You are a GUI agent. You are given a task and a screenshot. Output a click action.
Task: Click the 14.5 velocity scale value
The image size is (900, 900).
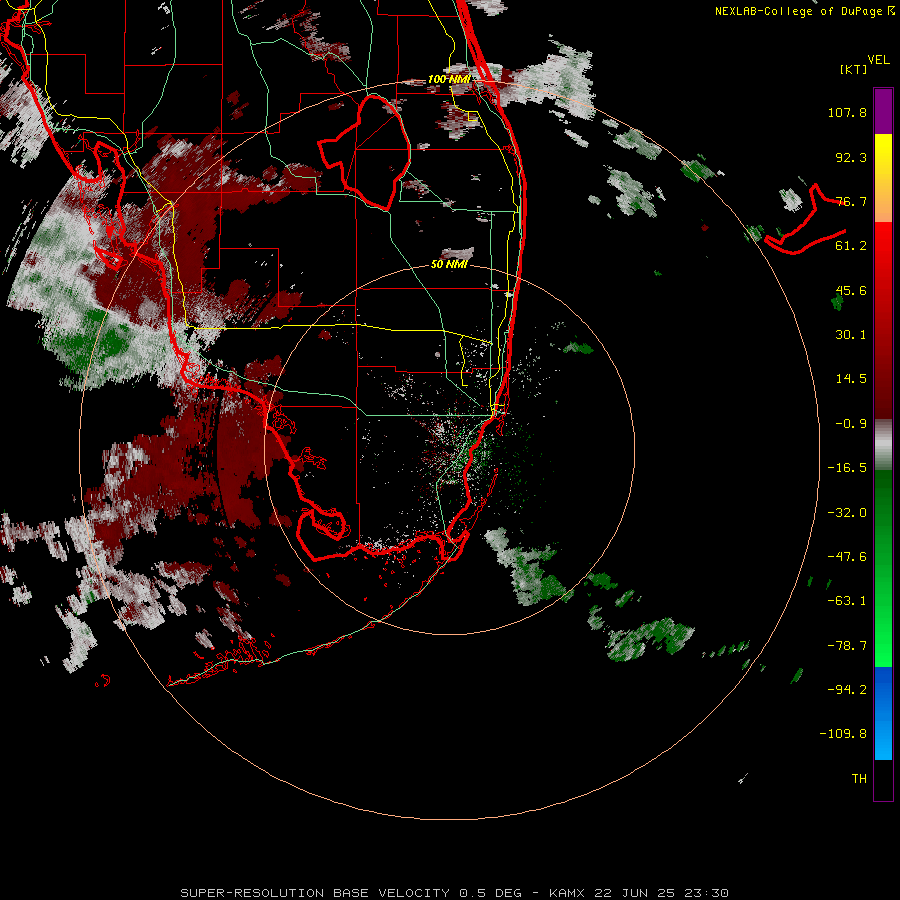pos(851,379)
